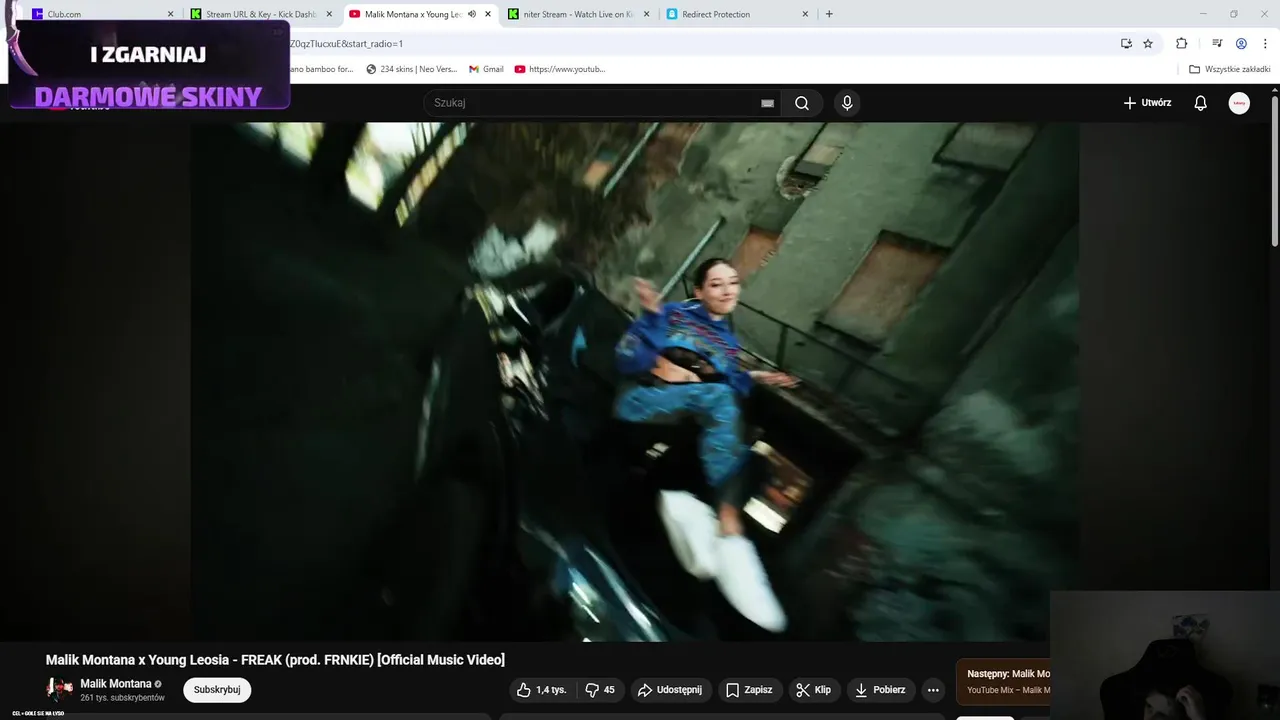Click the FREAK video title text
Image resolution: width=1280 pixels, height=720 pixels.
[x=275, y=660]
